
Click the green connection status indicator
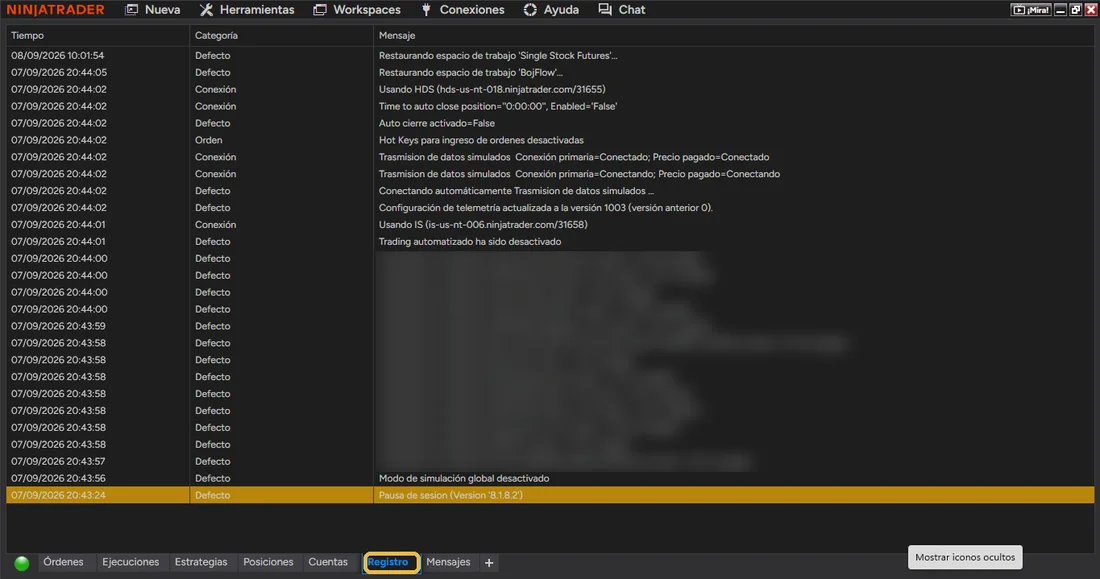(x=22, y=563)
